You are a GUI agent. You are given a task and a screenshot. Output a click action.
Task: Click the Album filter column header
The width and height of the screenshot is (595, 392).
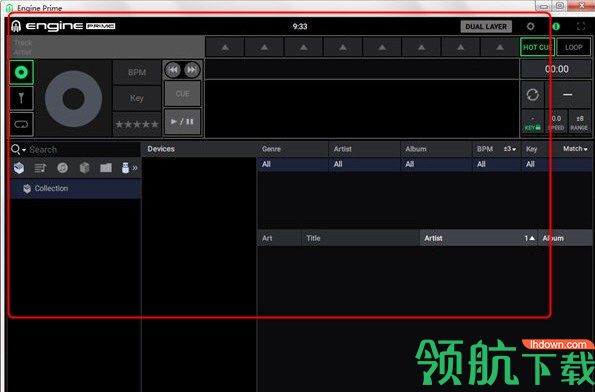[436, 149]
